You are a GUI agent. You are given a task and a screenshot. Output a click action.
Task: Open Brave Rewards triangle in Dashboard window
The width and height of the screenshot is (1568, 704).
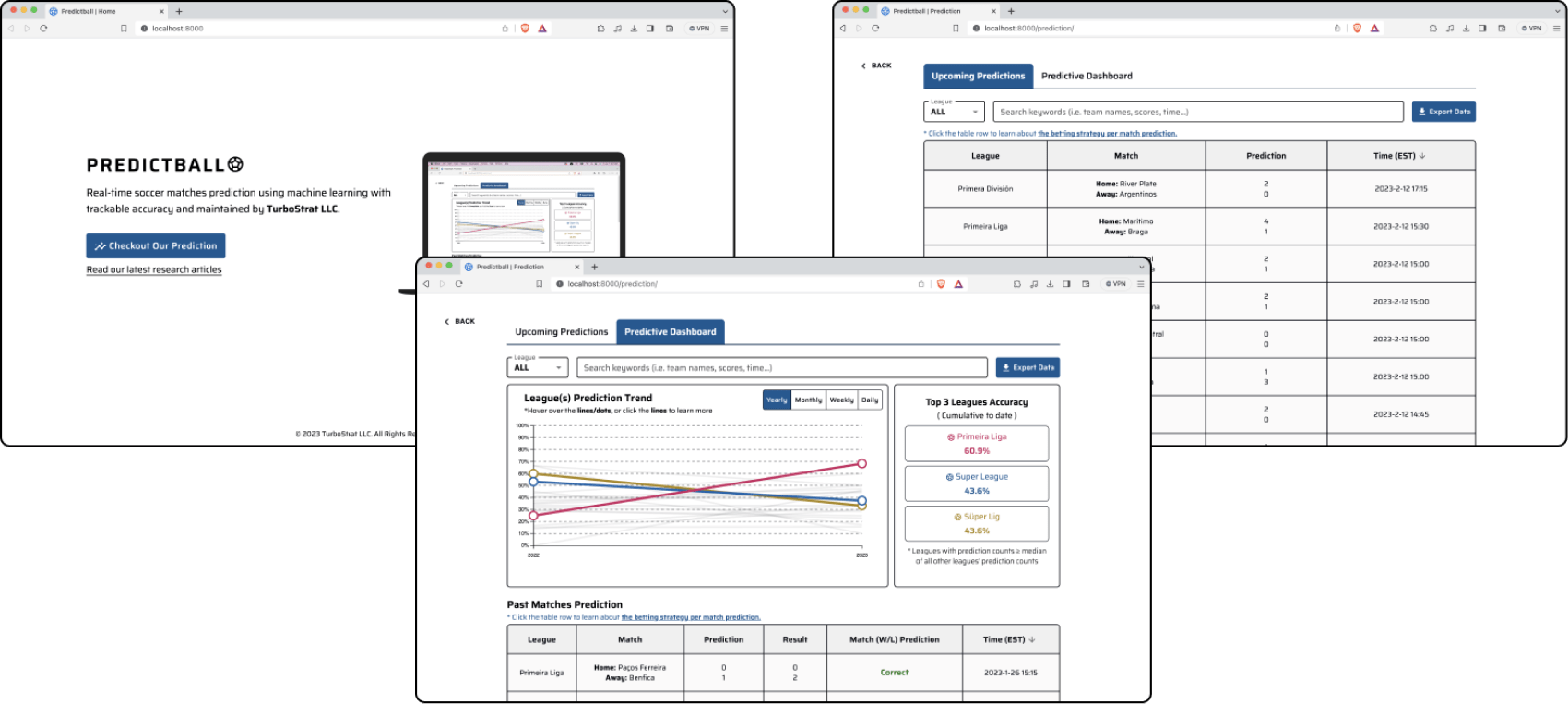click(958, 284)
